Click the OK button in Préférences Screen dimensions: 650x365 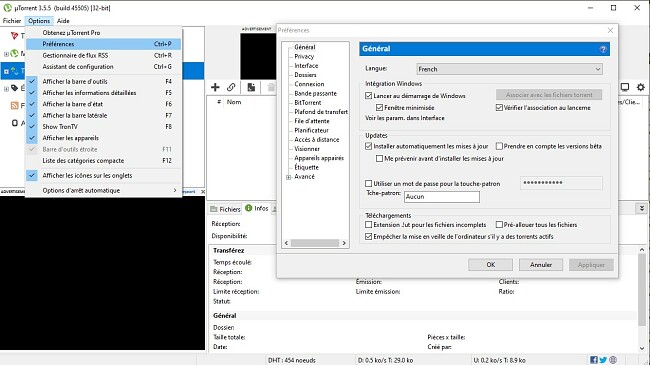coord(490,265)
